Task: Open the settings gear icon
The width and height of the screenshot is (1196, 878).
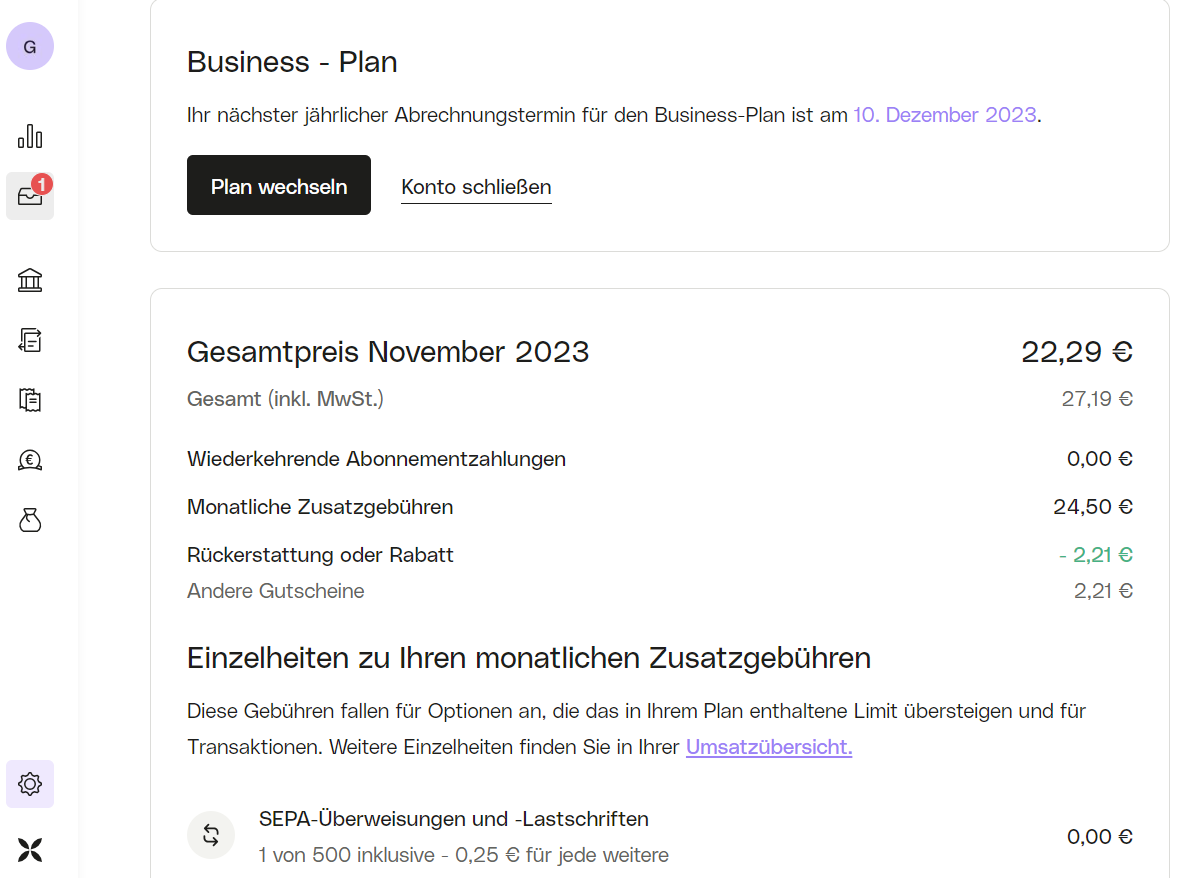Action: point(30,784)
